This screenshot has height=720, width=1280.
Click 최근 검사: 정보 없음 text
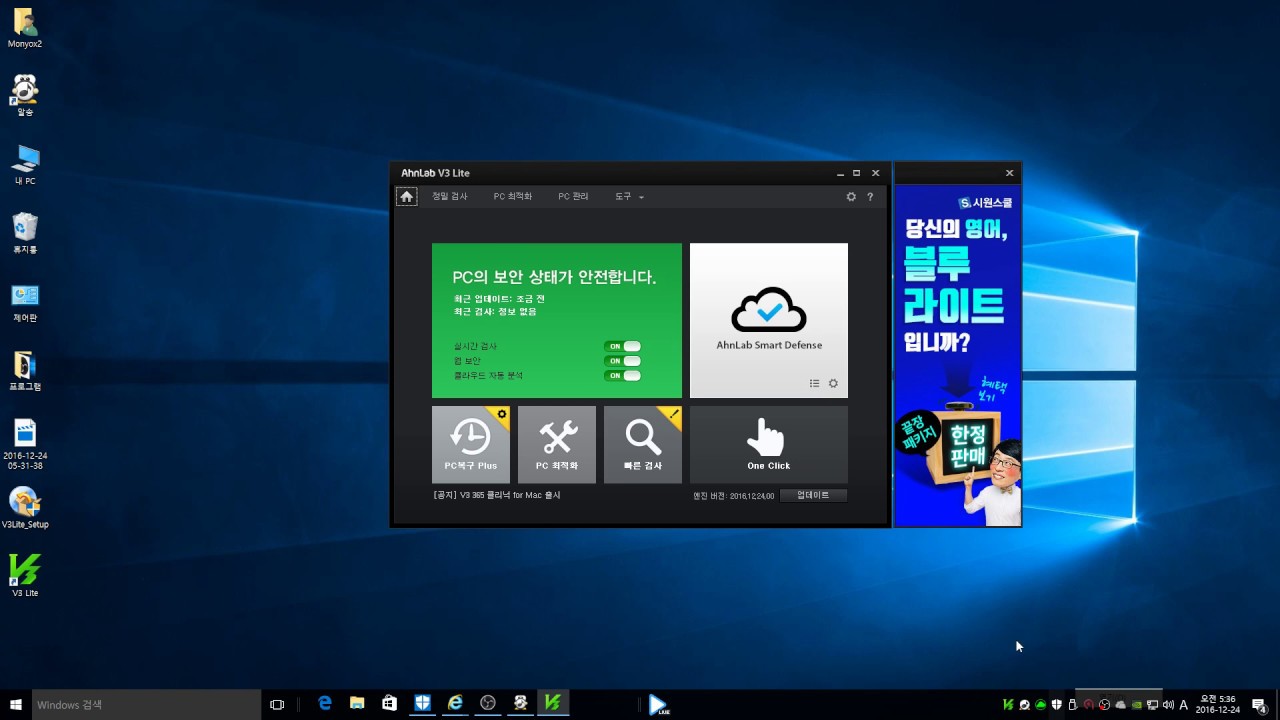point(494,312)
